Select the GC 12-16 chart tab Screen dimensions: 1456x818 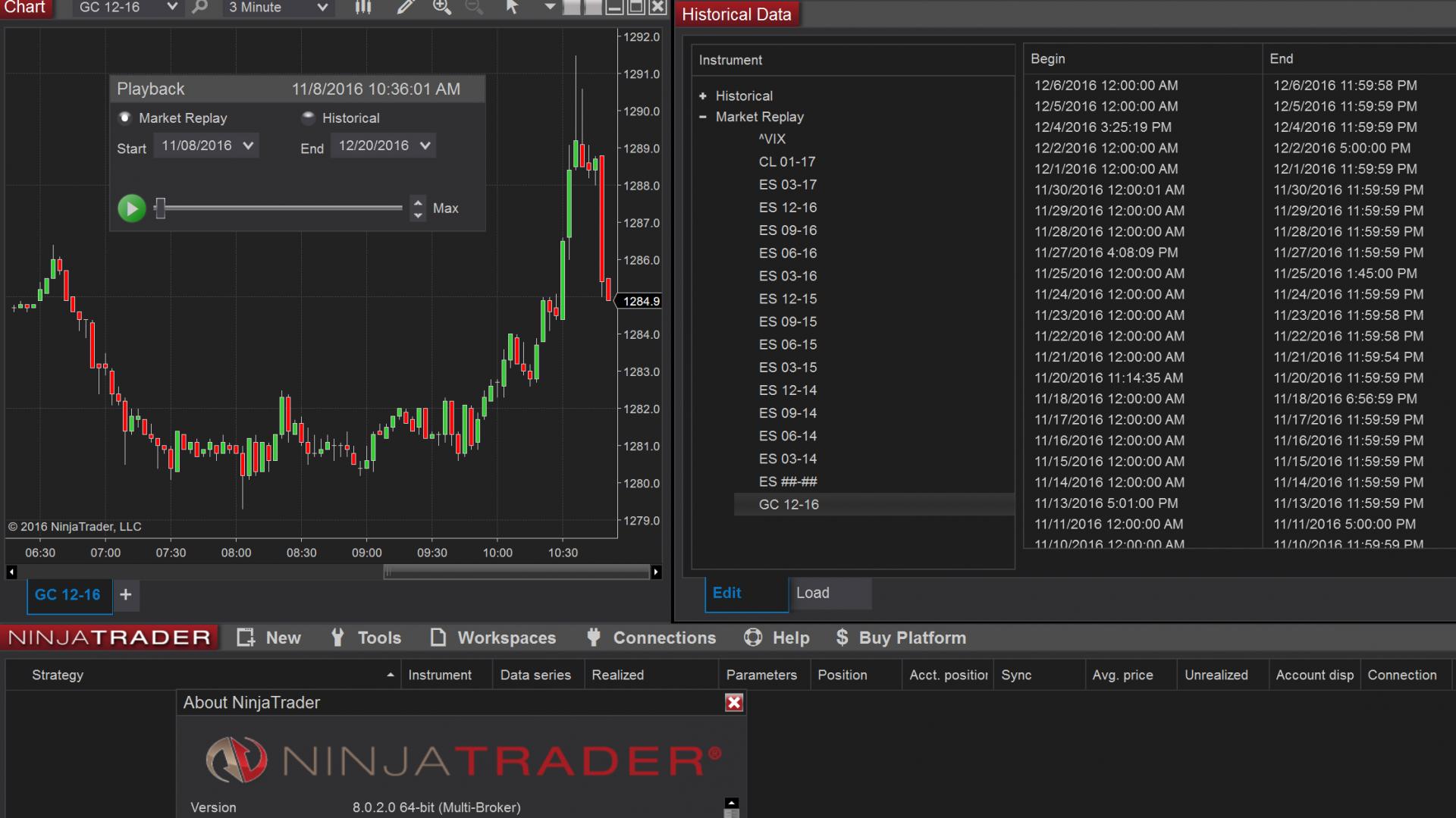click(68, 595)
